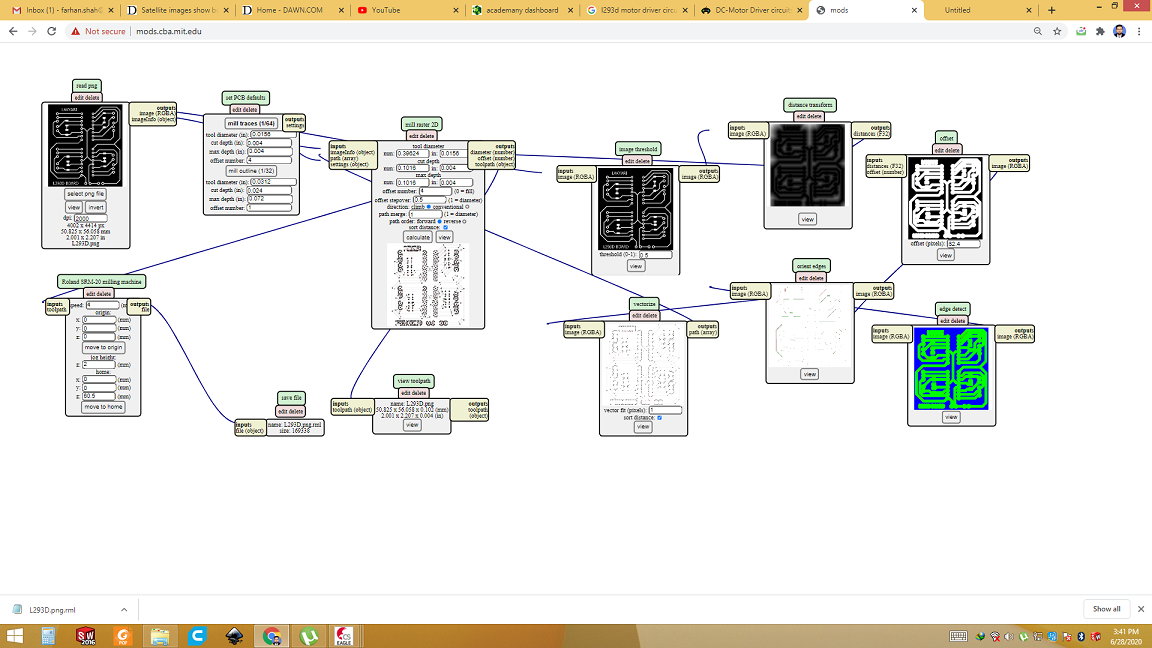The width and height of the screenshot is (1152, 648).
Task: Open touch keyboard tray icon
Action: [958, 636]
